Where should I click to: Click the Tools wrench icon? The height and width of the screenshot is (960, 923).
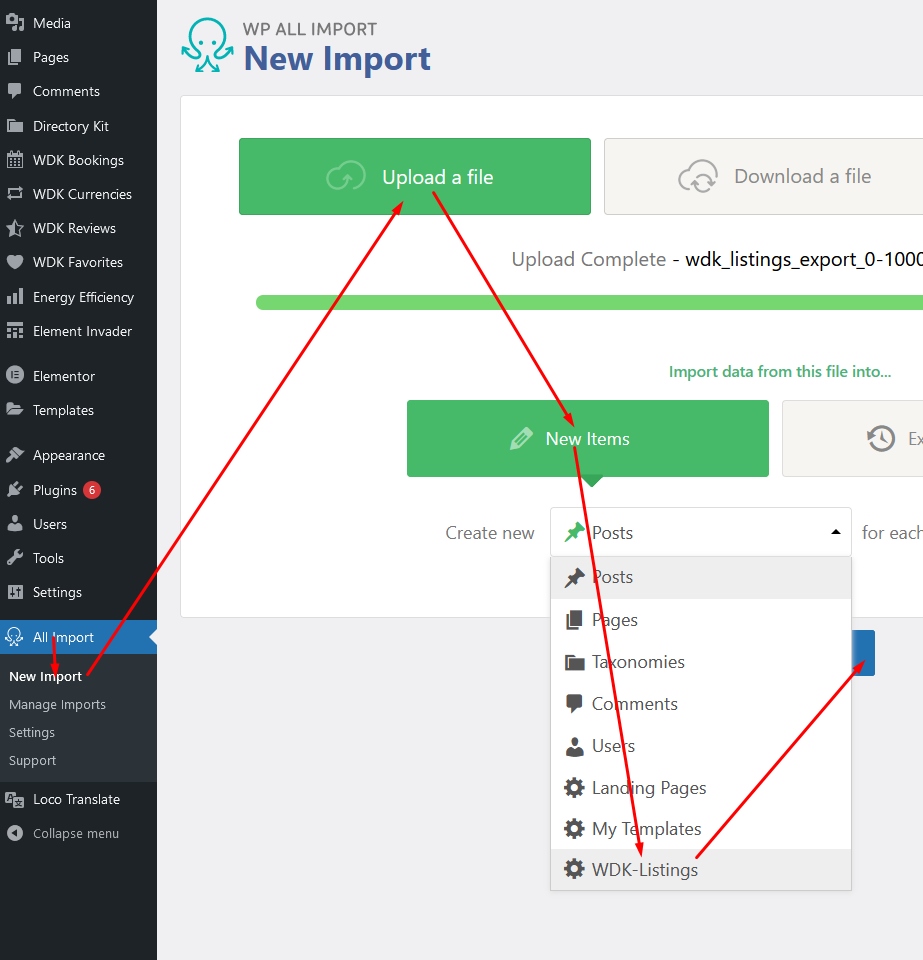pos(15,558)
